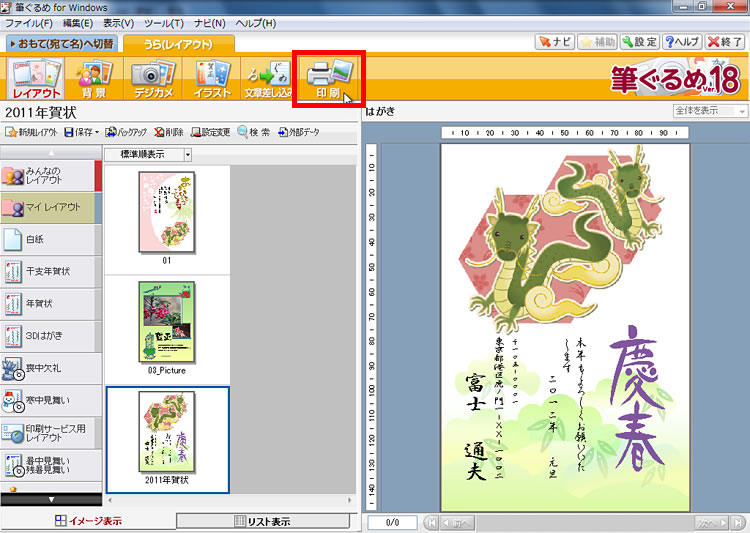This screenshot has width=750, height=533.
Task: Click the 慶春 calligraphy on the postcard
Action: [x=636, y=398]
